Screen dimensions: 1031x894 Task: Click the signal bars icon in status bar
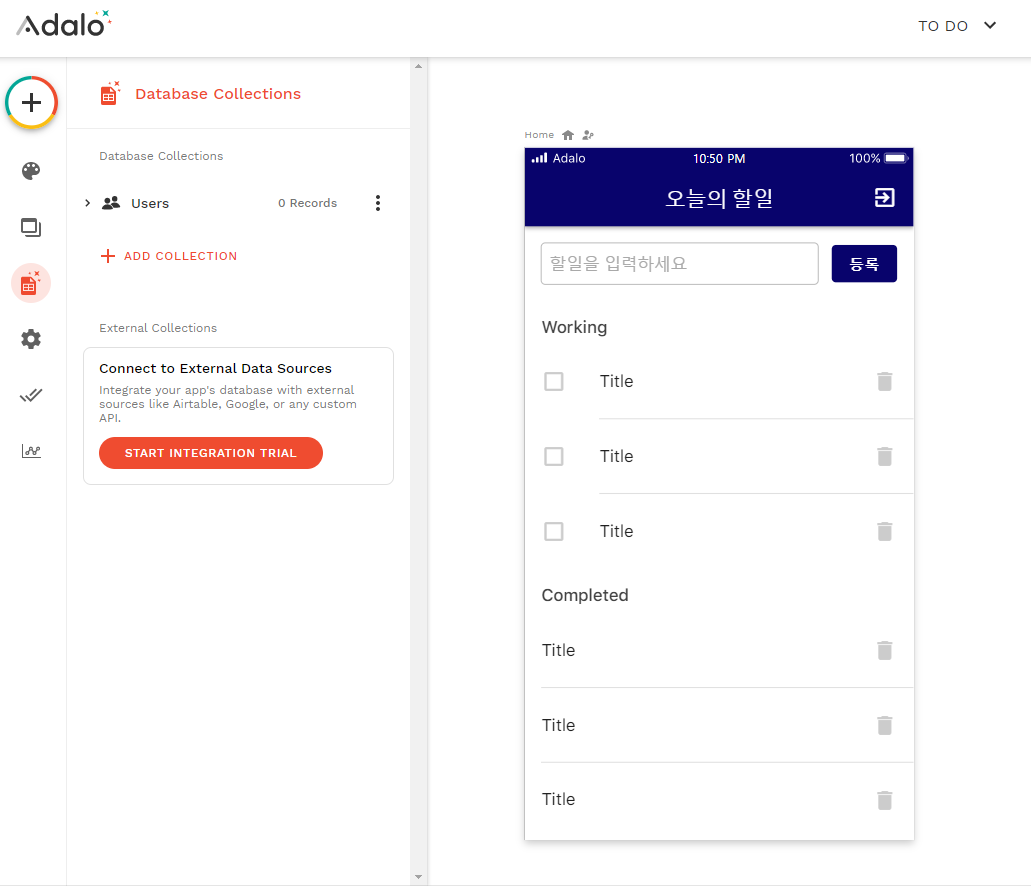tap(539, 158)
